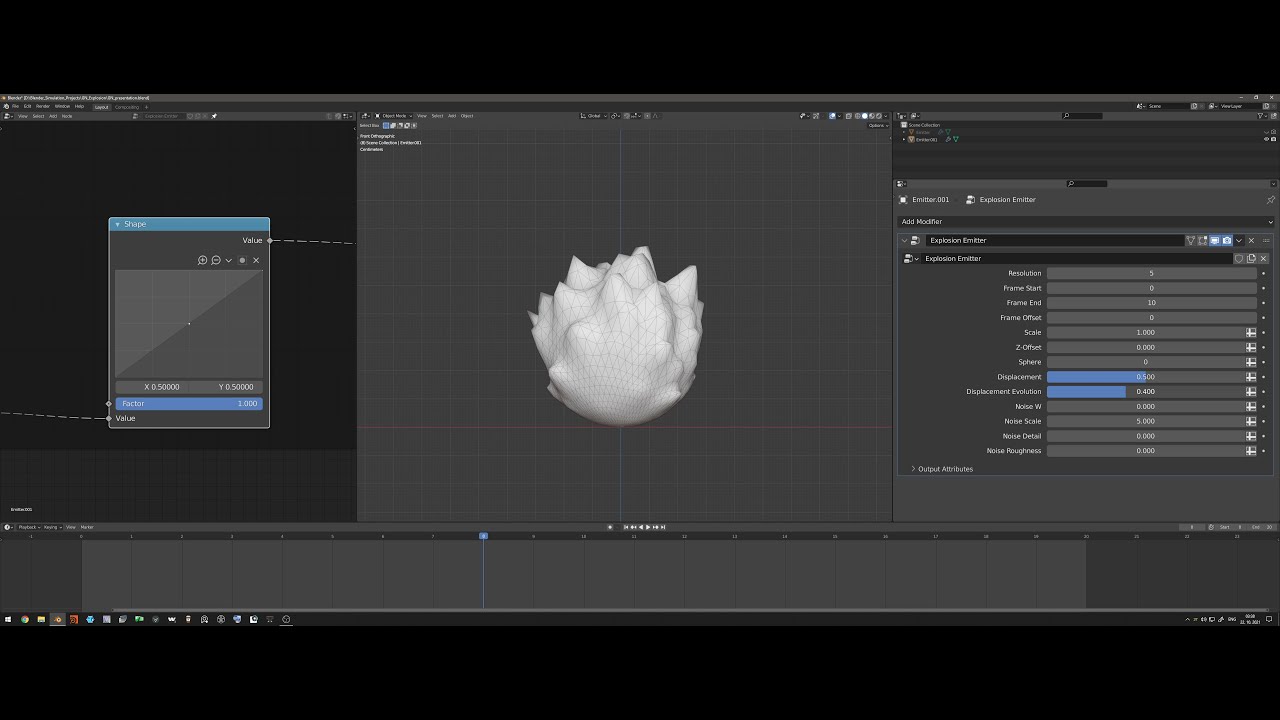Open the File menu

[x=15, y=106]
